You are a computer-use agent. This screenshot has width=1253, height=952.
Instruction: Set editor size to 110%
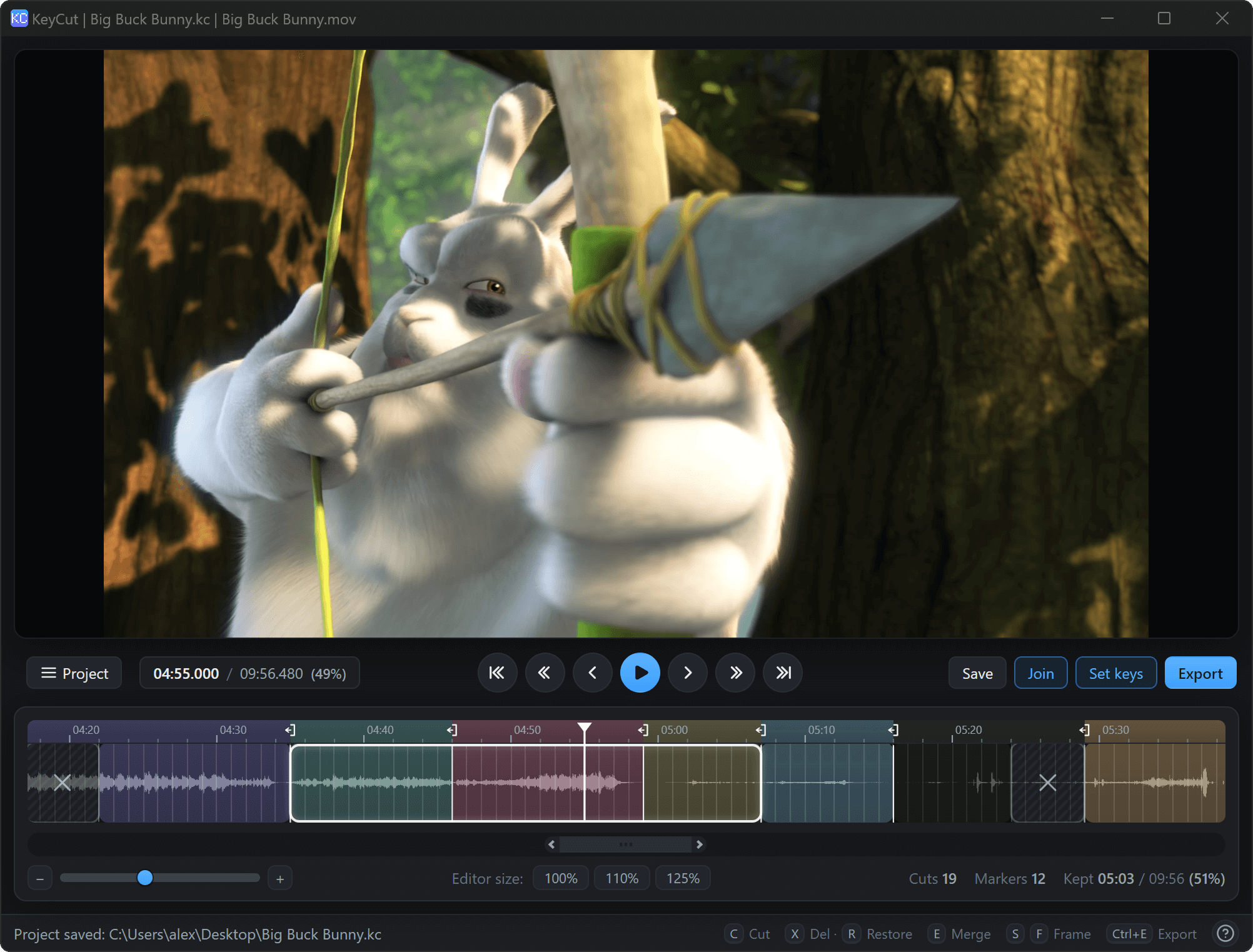[622, 879]
